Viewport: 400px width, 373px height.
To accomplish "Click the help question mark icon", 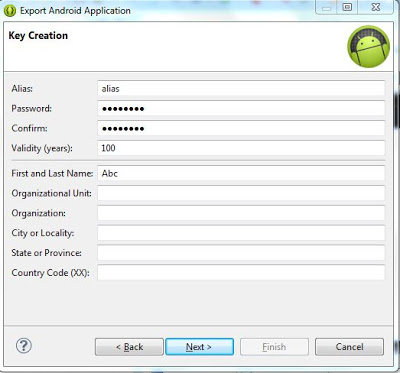I will 24,346.
